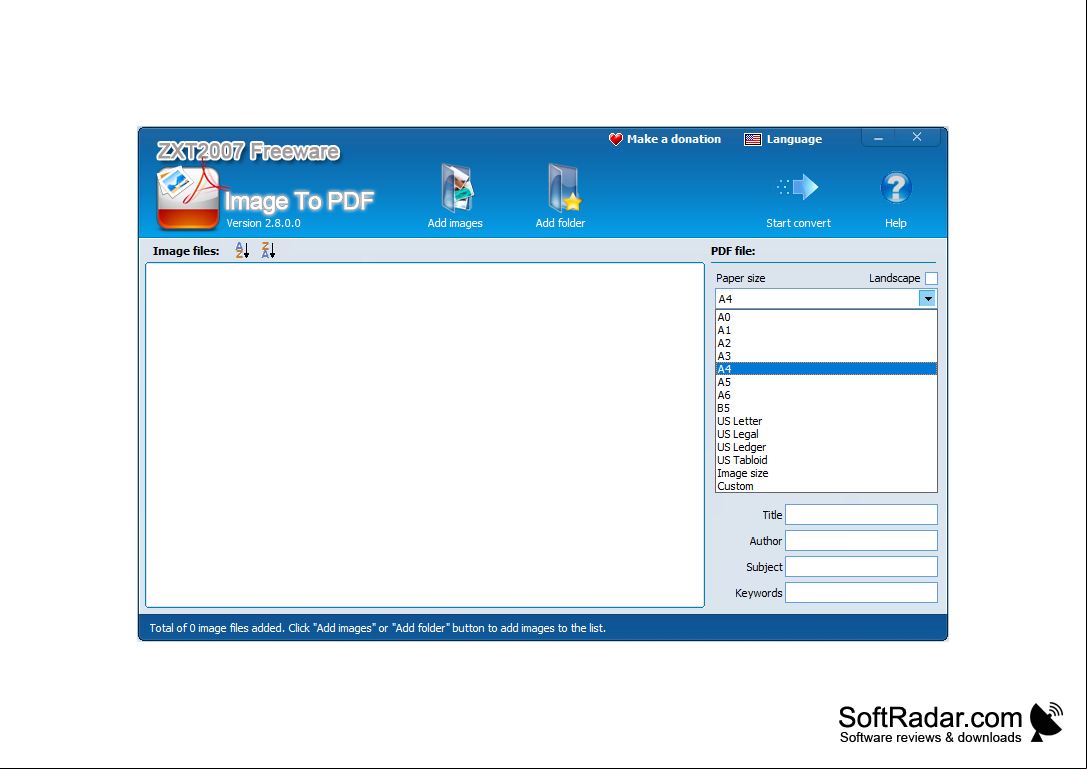
Task: Select A0 paper size option
Action: click(826, 317)
